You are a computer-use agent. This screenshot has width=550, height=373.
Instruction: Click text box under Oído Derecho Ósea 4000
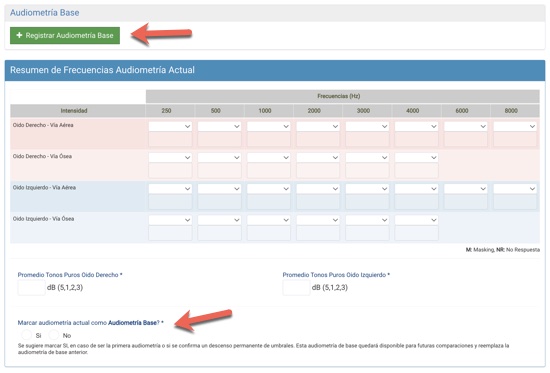416,171
